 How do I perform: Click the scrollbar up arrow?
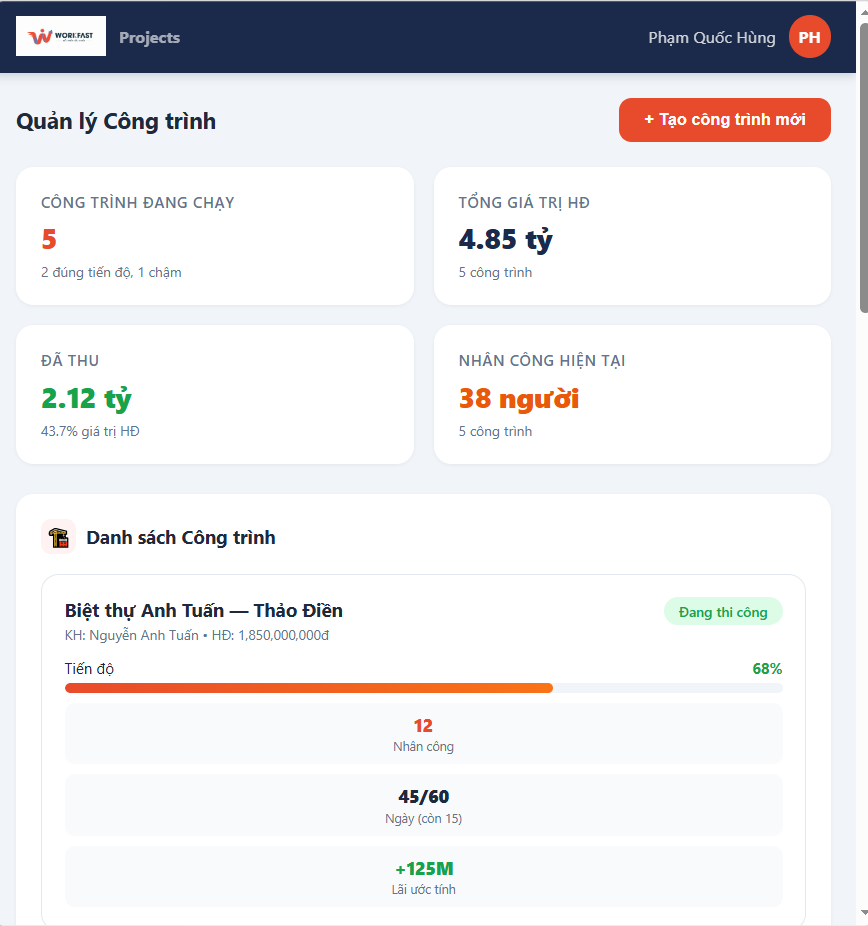tap(861, 9)
